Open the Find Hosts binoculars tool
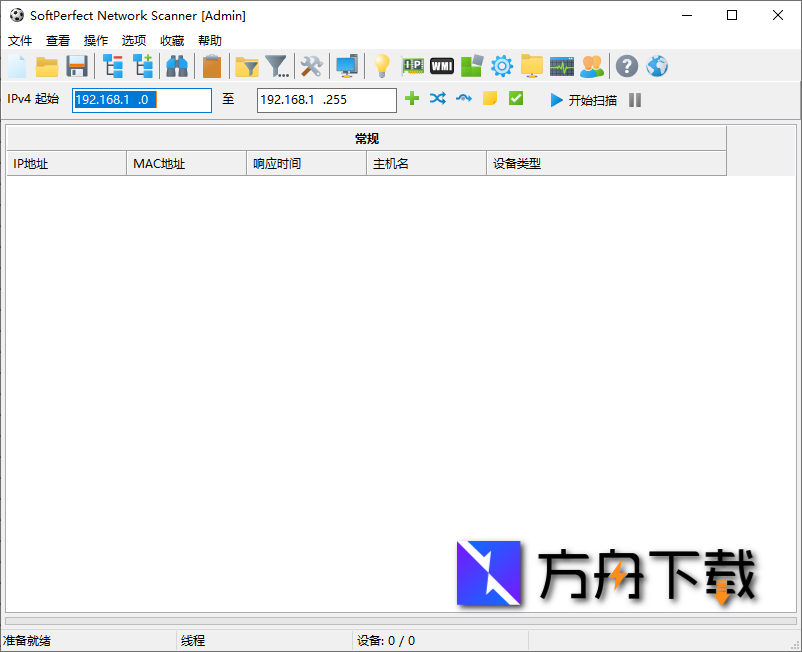The width and height of the screenshot is (802, 652). click(x=176, y=65)
